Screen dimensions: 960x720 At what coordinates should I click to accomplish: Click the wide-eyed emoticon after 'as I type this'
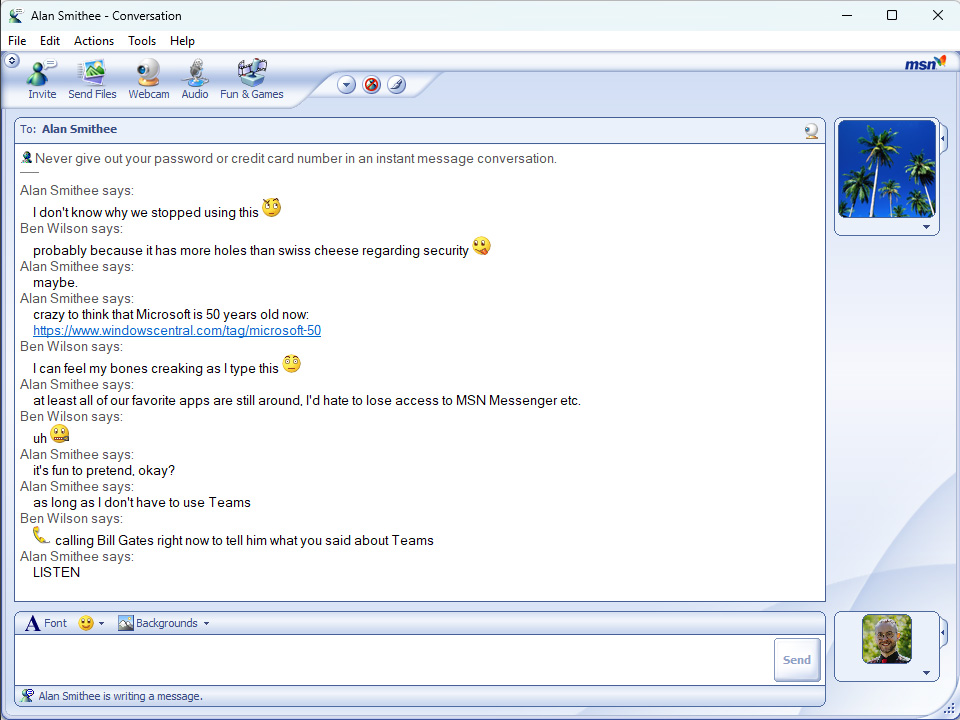[291, 363]
